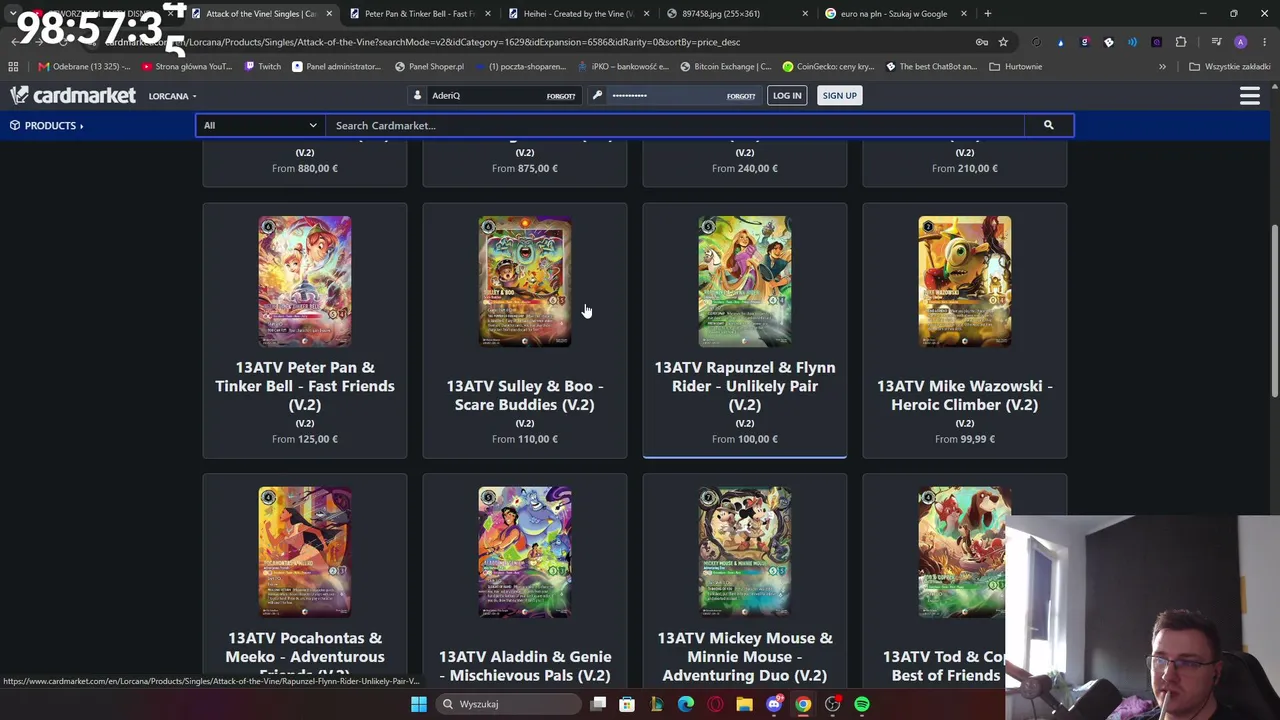Open the Twitch bookmark

point(263,67)
